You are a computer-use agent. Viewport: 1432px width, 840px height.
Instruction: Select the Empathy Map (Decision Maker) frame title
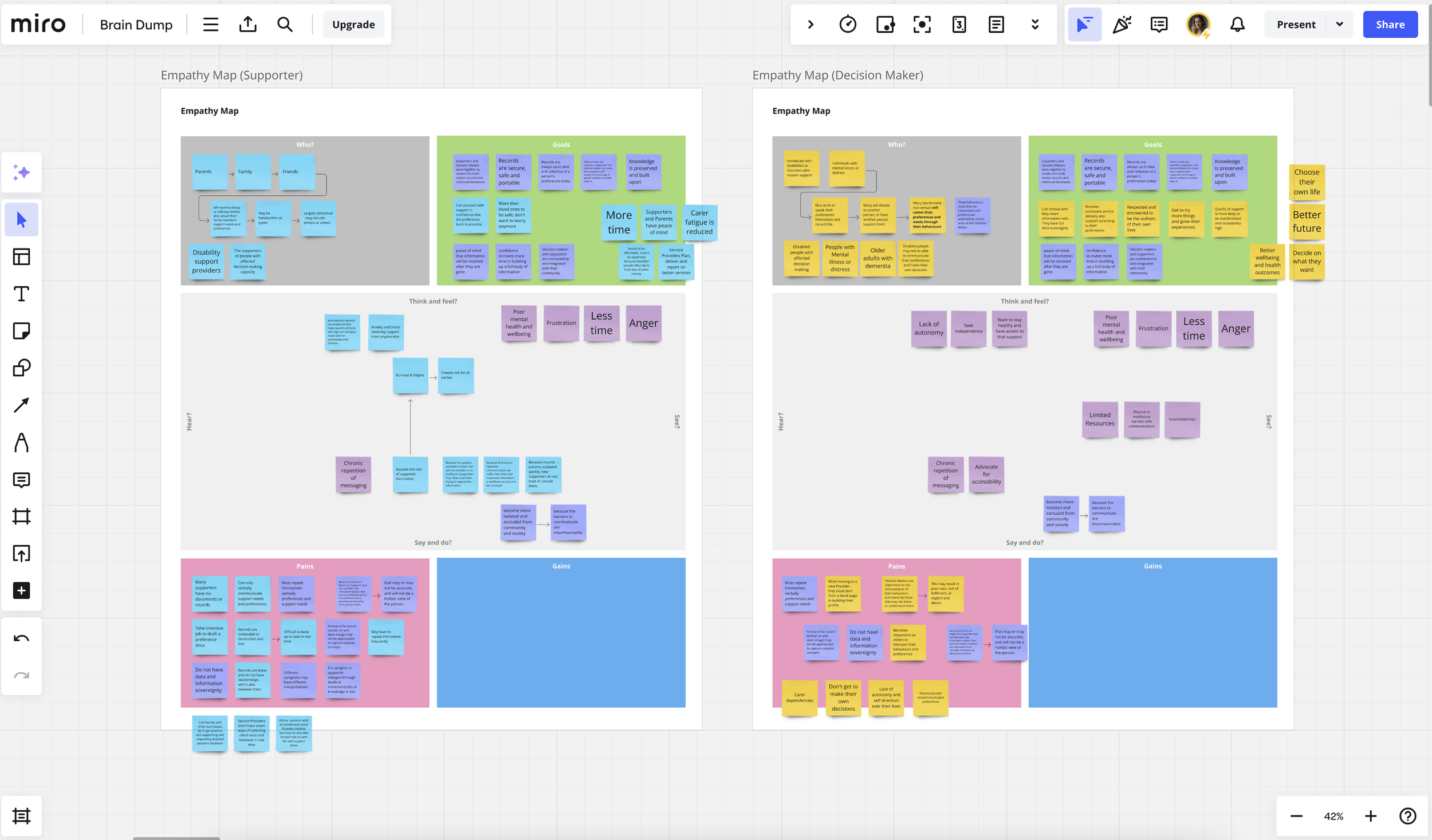point(837,75)
